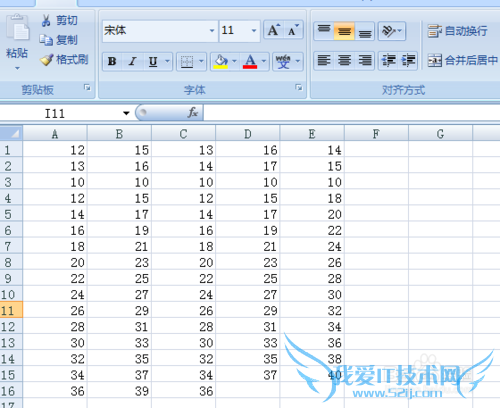Center text horizontally
Screen dimensions: 500x408
click(x=344, y=61)
